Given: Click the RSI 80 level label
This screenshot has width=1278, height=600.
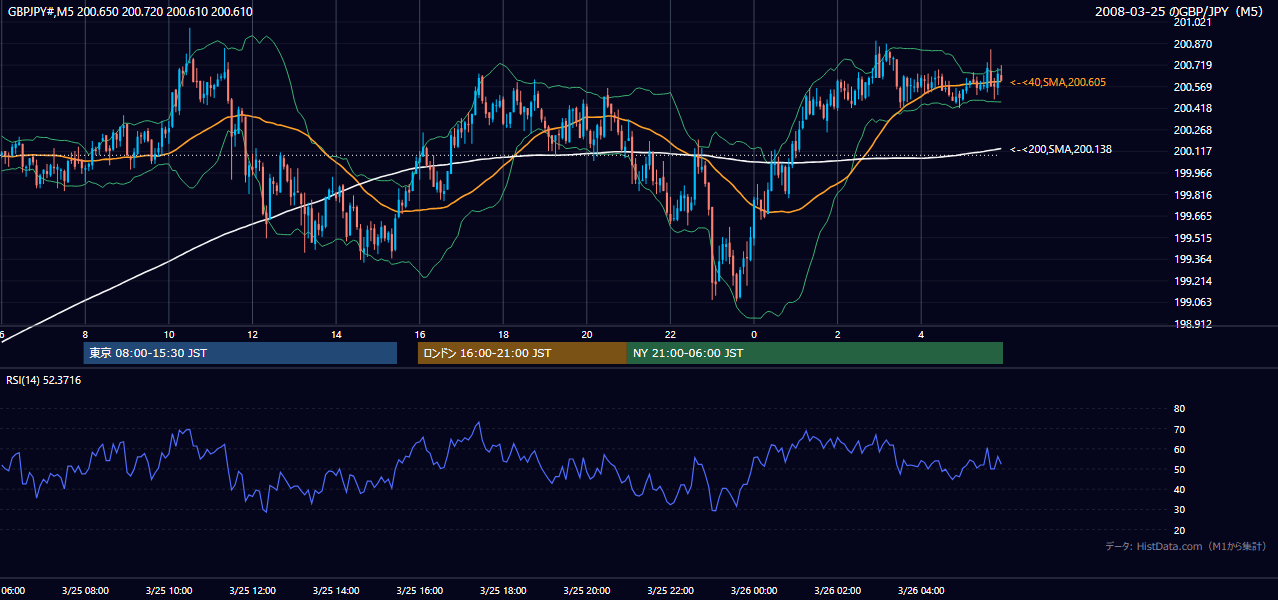Looking at the screenshot, I should pos(1179,409).
